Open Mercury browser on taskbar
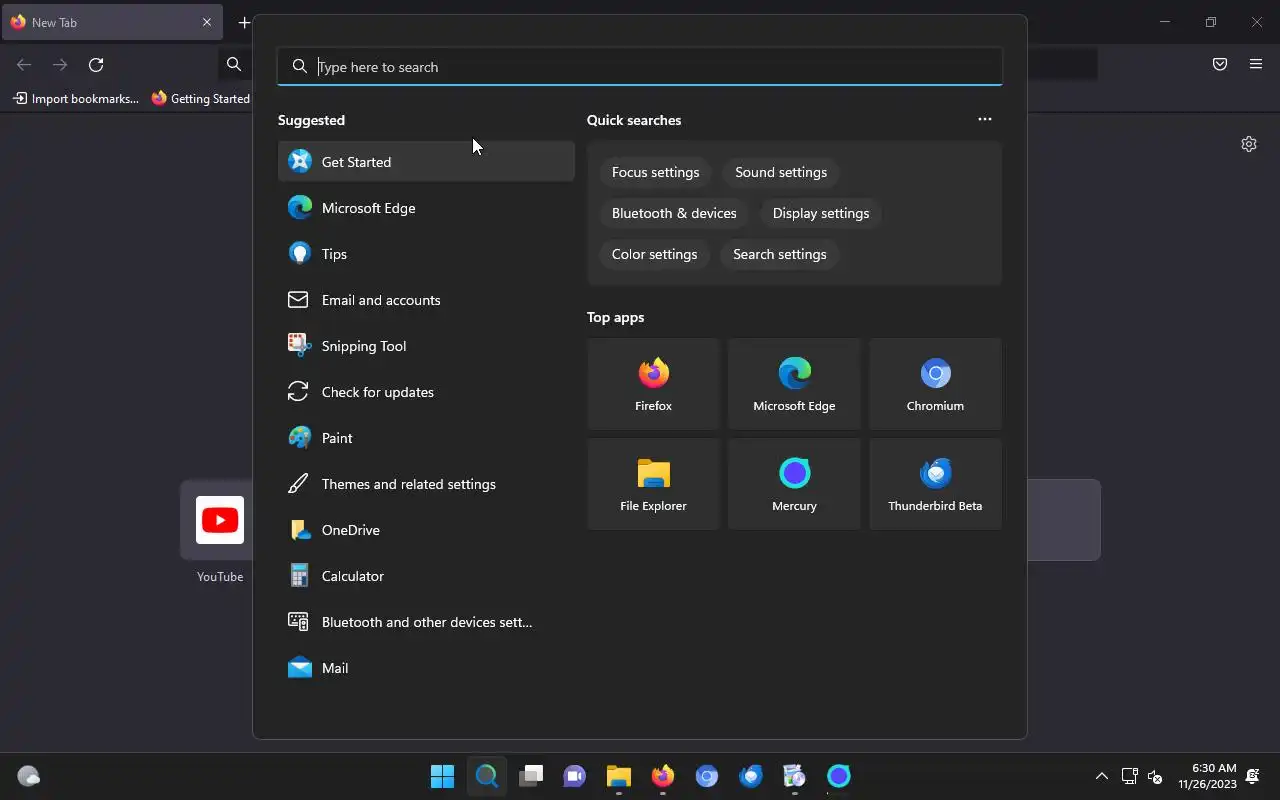Screen dimensions: 1280x800 [x=838, y=776]
